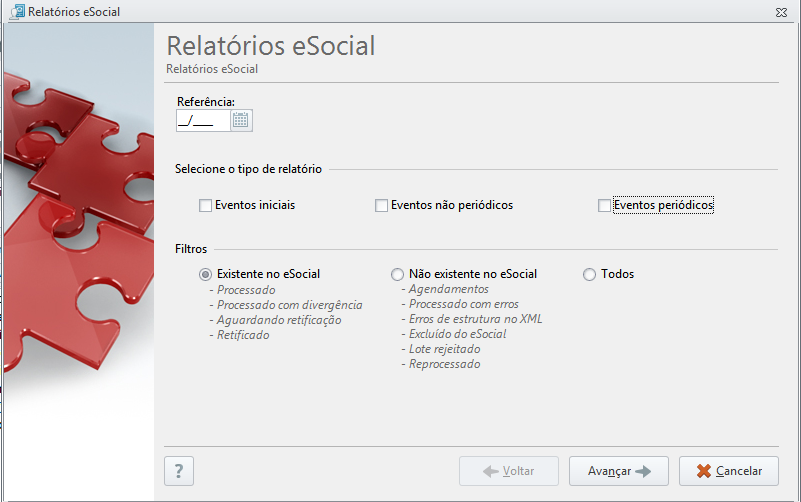Image resolution: width=801 pixels, height=502 pixels.
Task: Click the red X Cancelar icon
Action: click(x=703, y=471)
